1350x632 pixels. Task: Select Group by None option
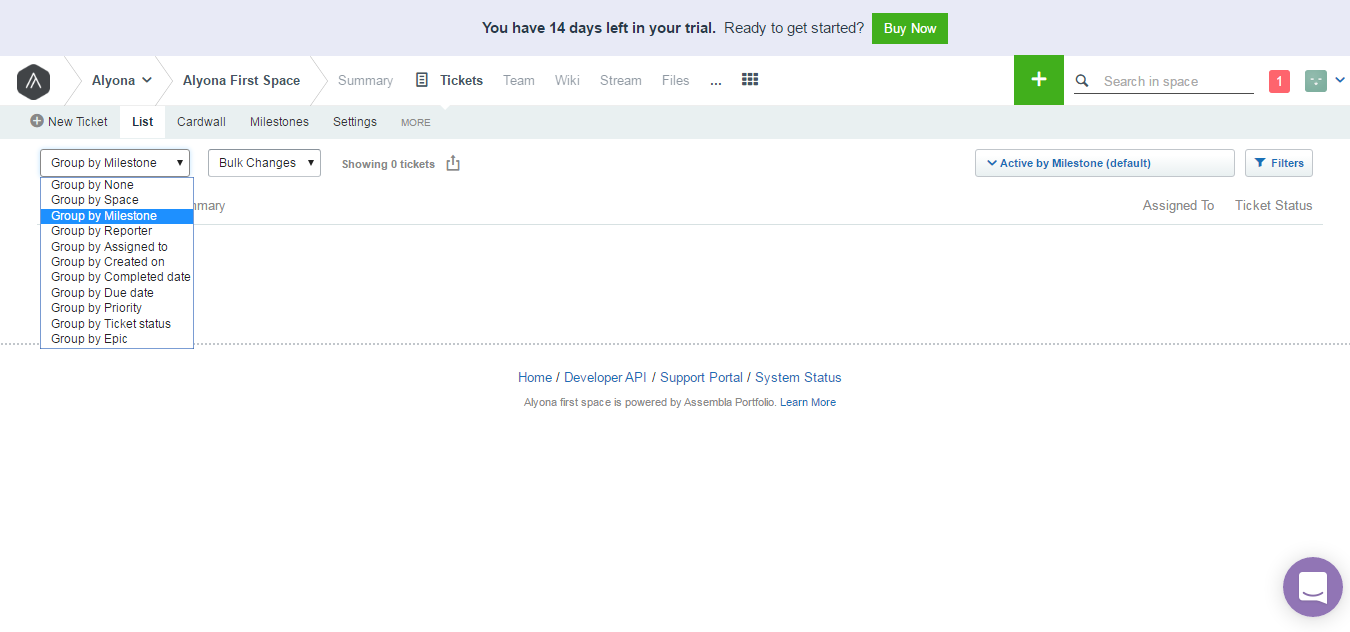pos(117,185)
